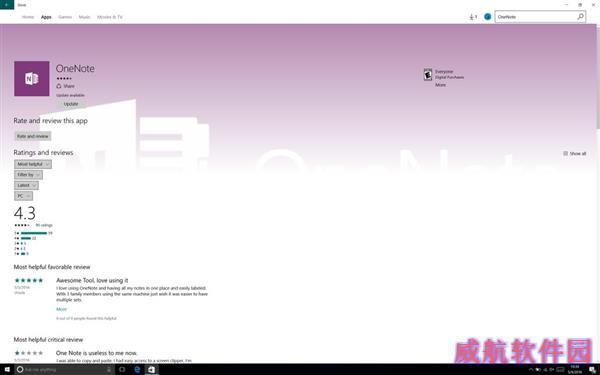
Task: Click the Rate and review button
Action: pos(33,136)
